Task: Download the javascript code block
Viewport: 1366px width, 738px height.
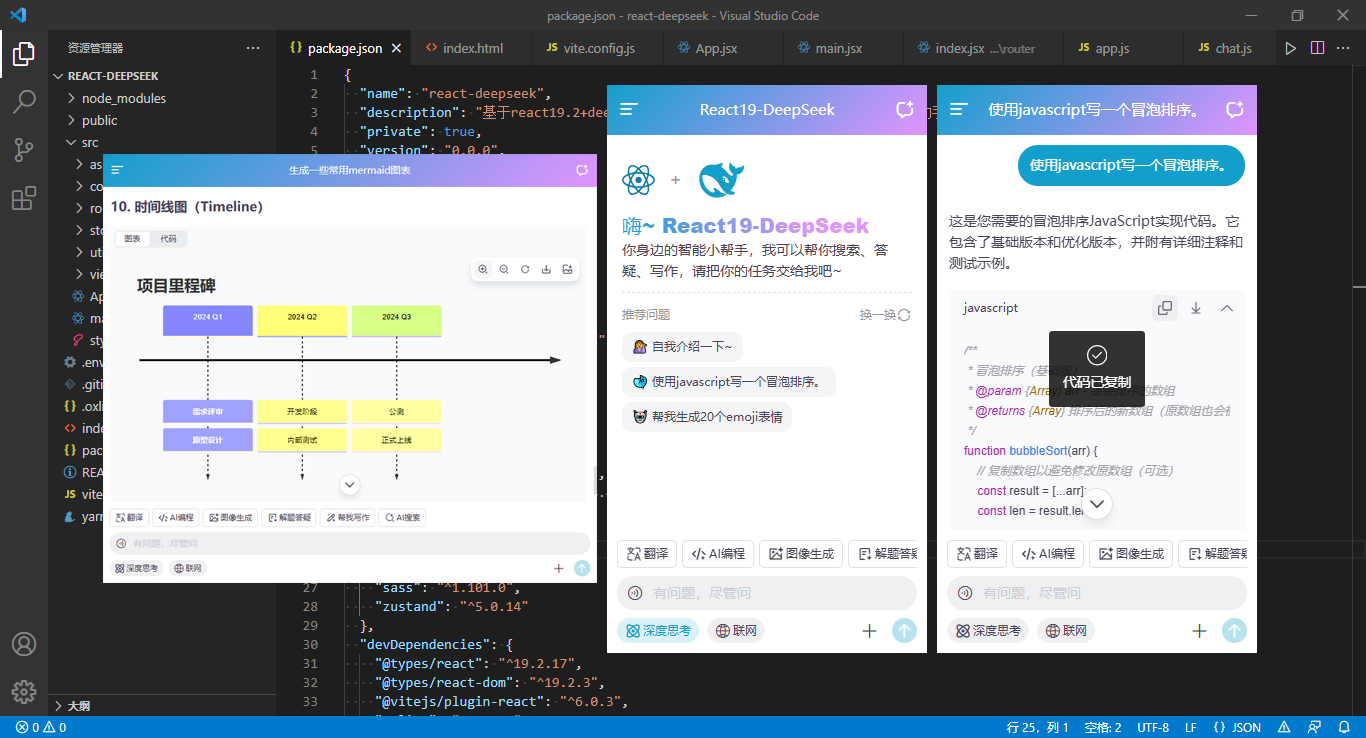Action: [1196, 308]
